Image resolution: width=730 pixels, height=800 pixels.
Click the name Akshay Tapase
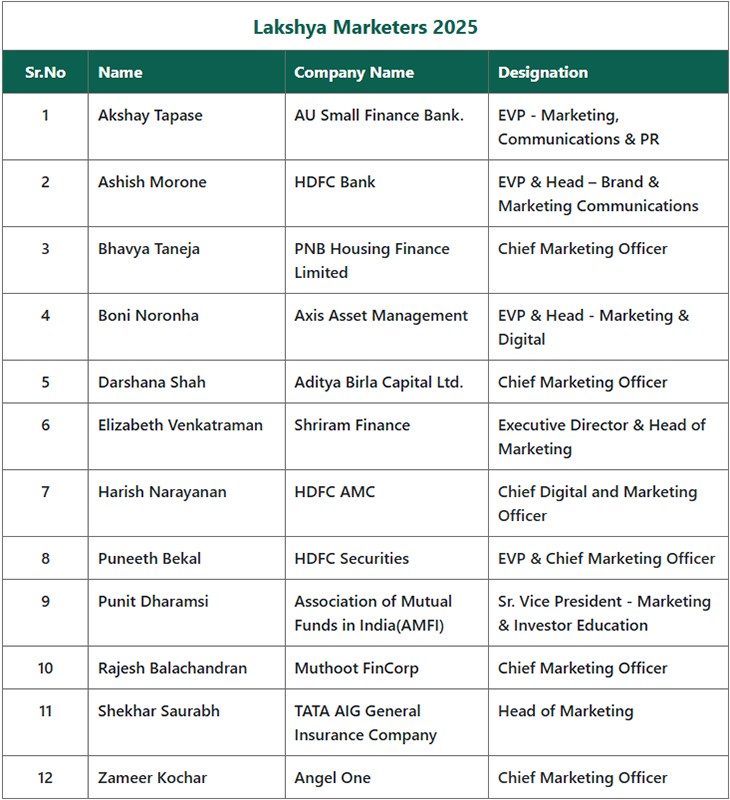click(150, 116)
